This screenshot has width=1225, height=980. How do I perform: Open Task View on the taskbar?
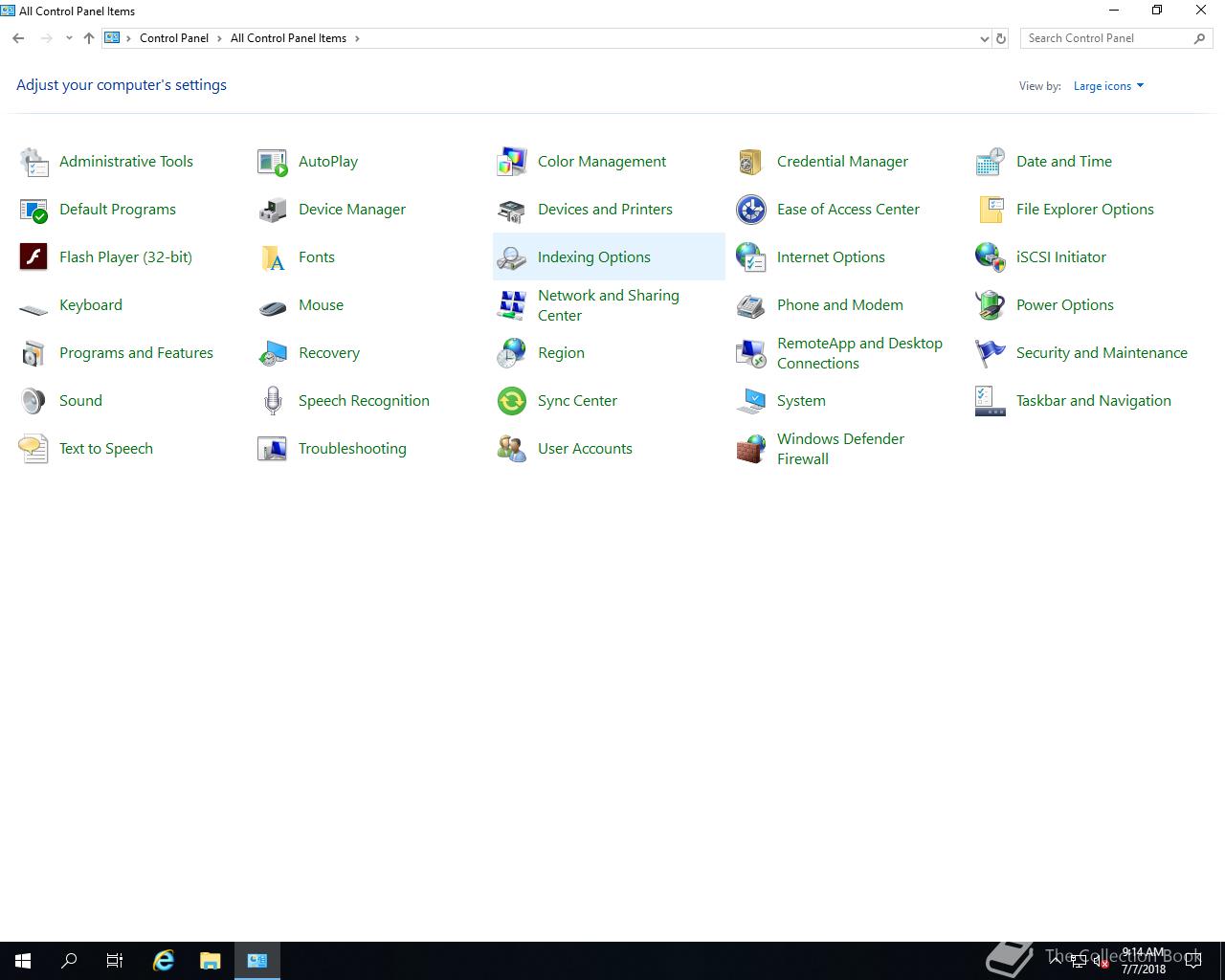click(115, 961)
